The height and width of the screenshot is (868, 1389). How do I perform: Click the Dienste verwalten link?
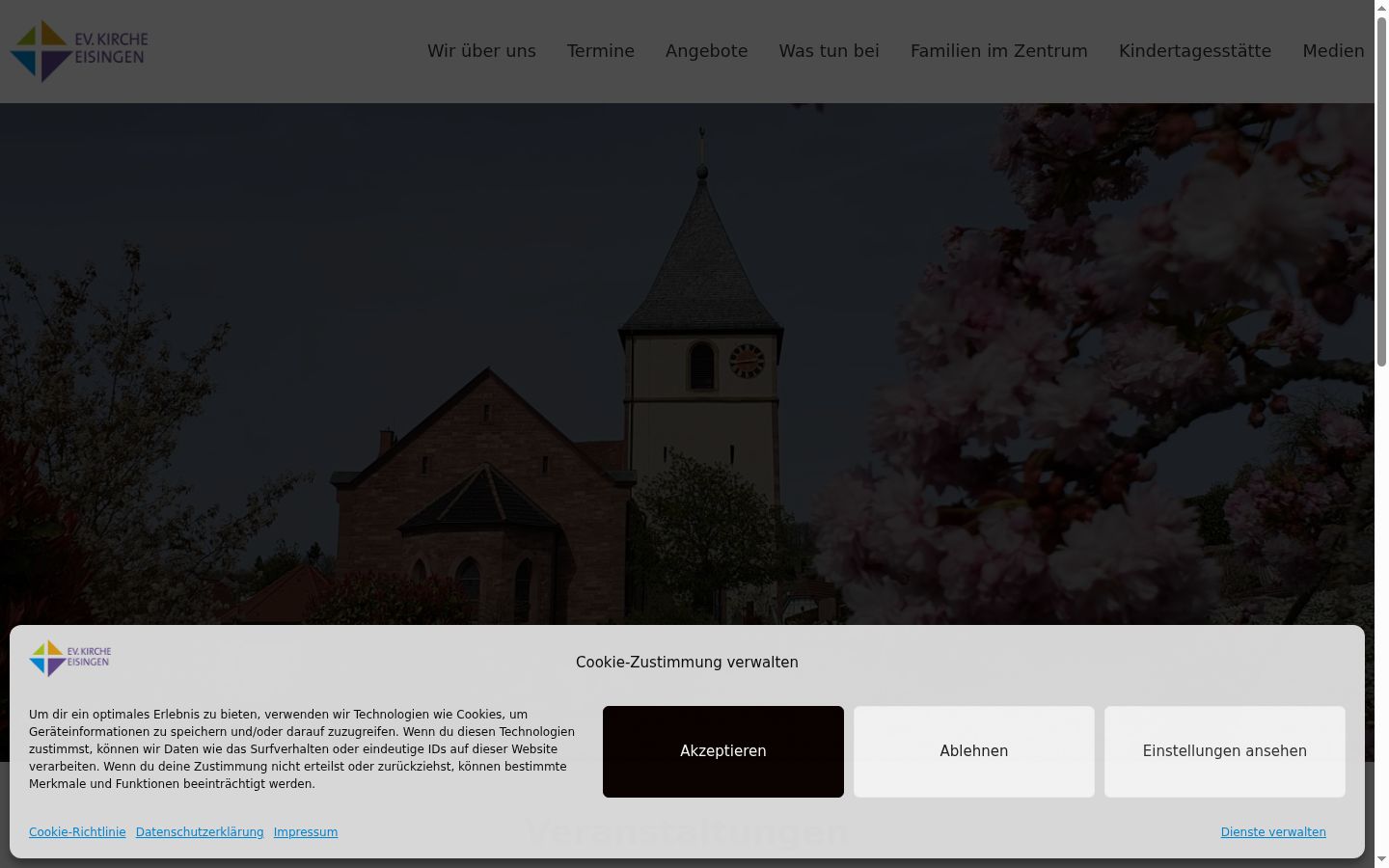coord(1273,832)
